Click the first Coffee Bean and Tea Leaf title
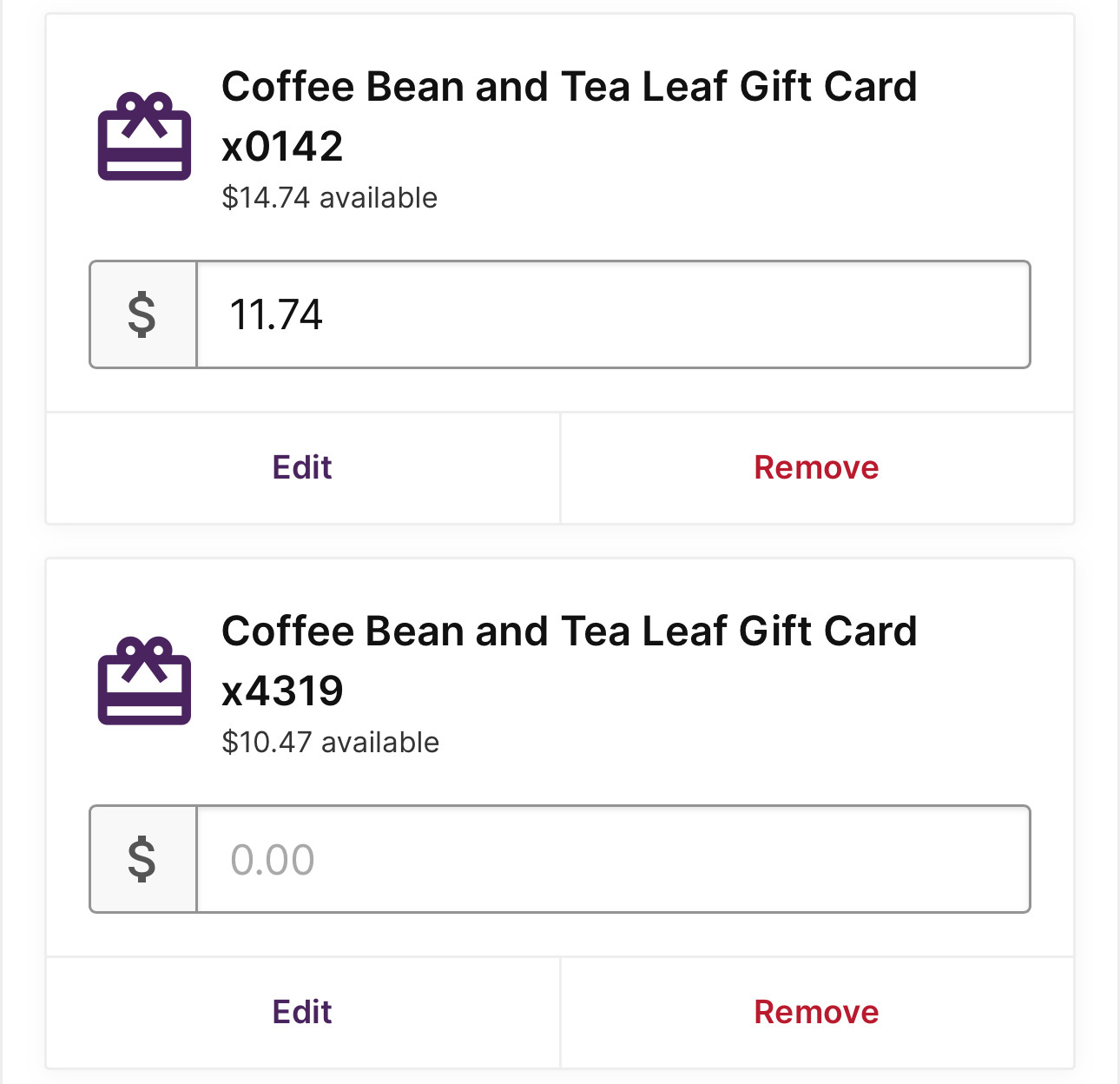 [569, 87]
